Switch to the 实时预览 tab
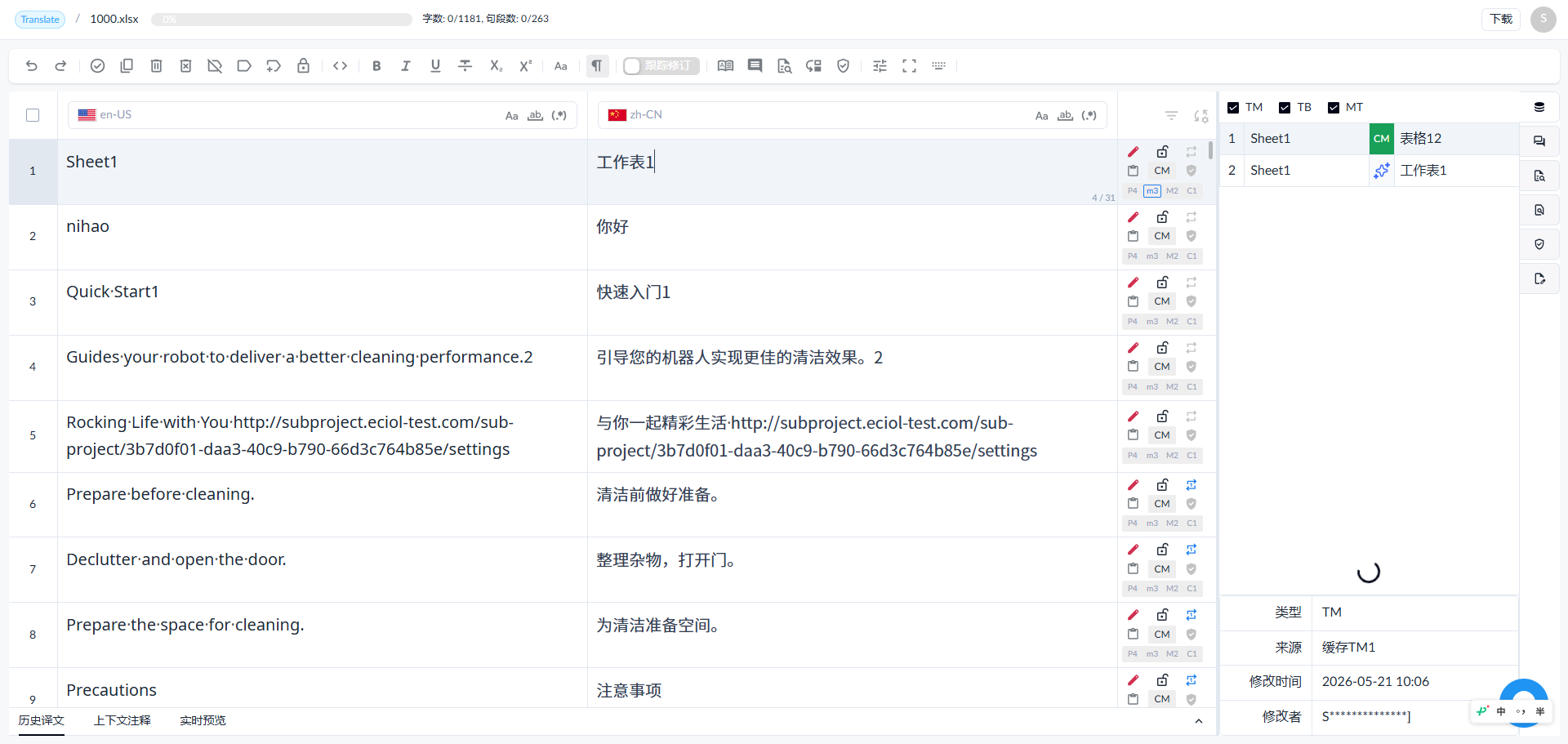The image size is (1568, 744). 203,720
